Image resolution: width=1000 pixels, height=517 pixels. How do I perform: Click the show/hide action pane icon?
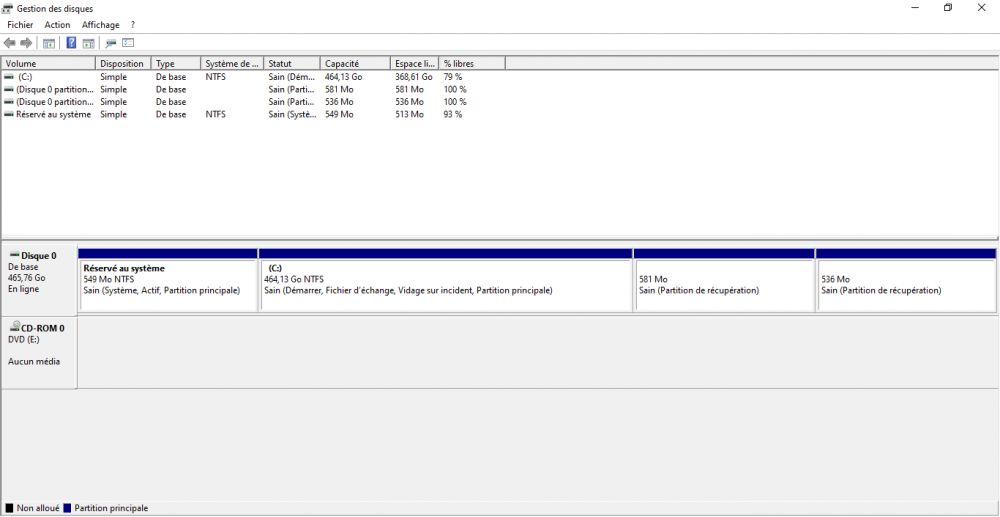(x=88, y=43)
